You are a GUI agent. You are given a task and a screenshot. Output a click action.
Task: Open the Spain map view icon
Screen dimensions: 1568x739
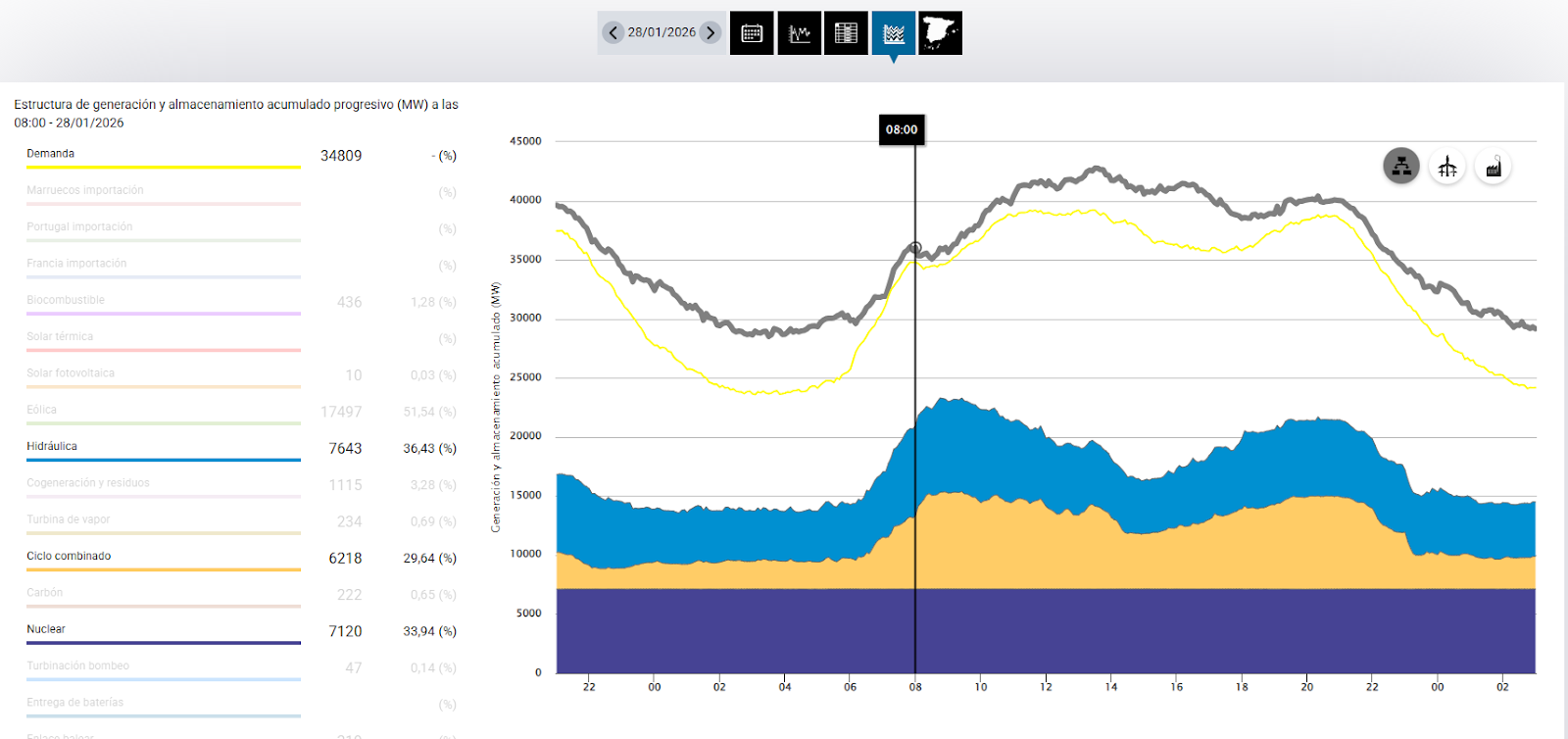click(940, 33)
